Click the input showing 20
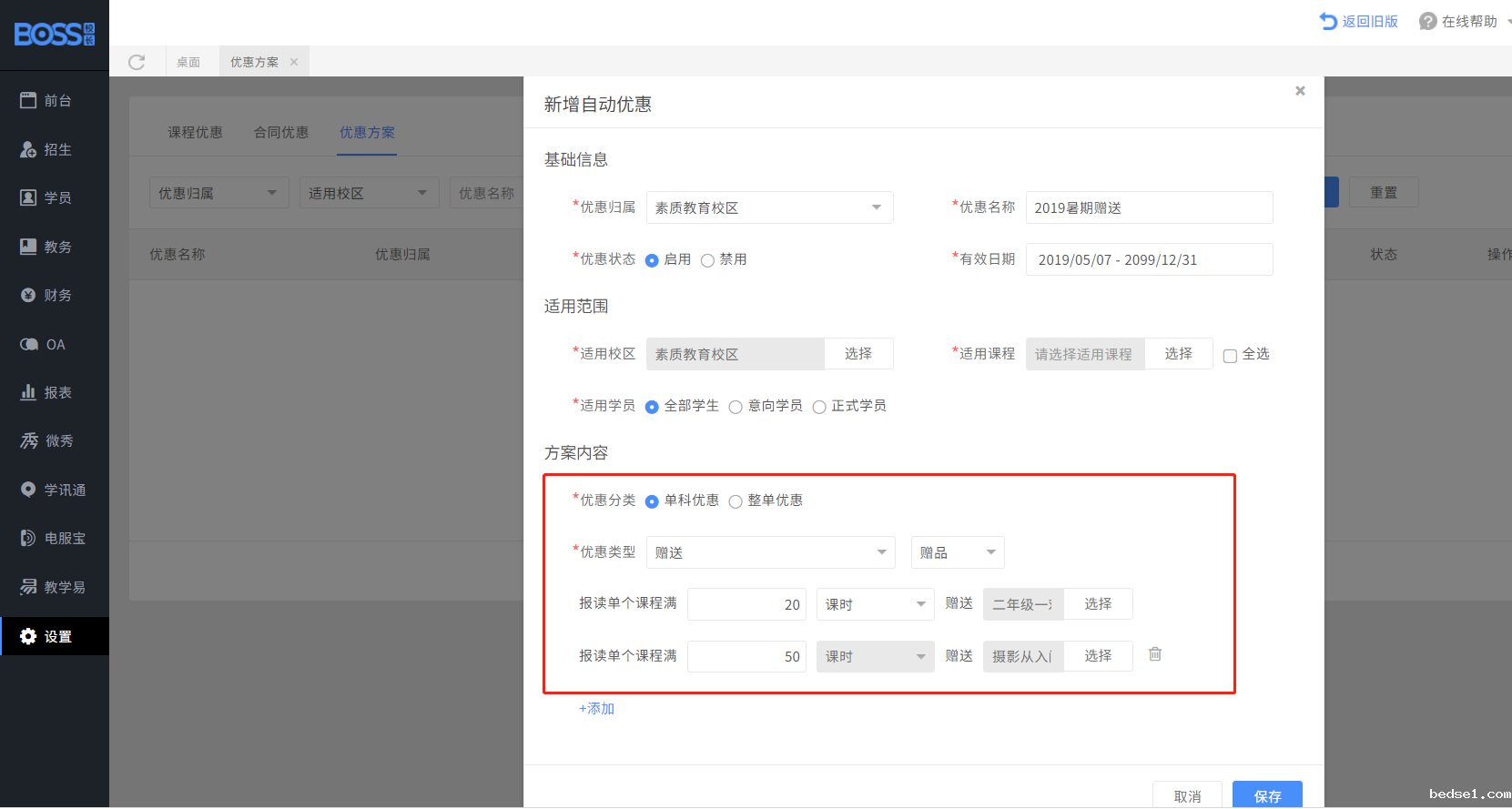This screenshot has width=1512, height=809. (747, 604)
